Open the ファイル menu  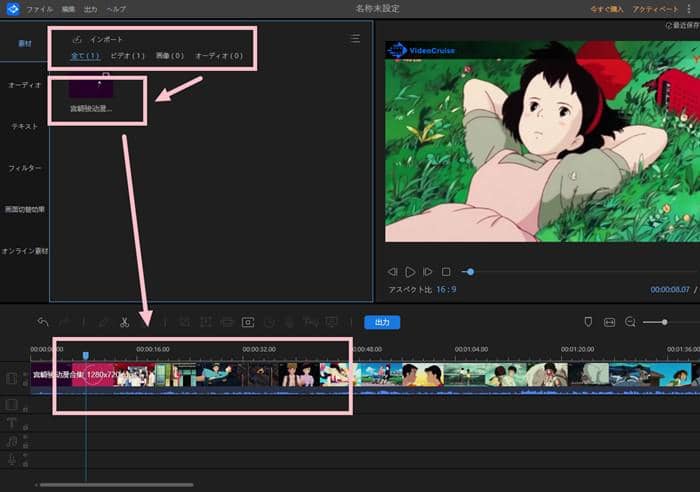coord(40,9)
